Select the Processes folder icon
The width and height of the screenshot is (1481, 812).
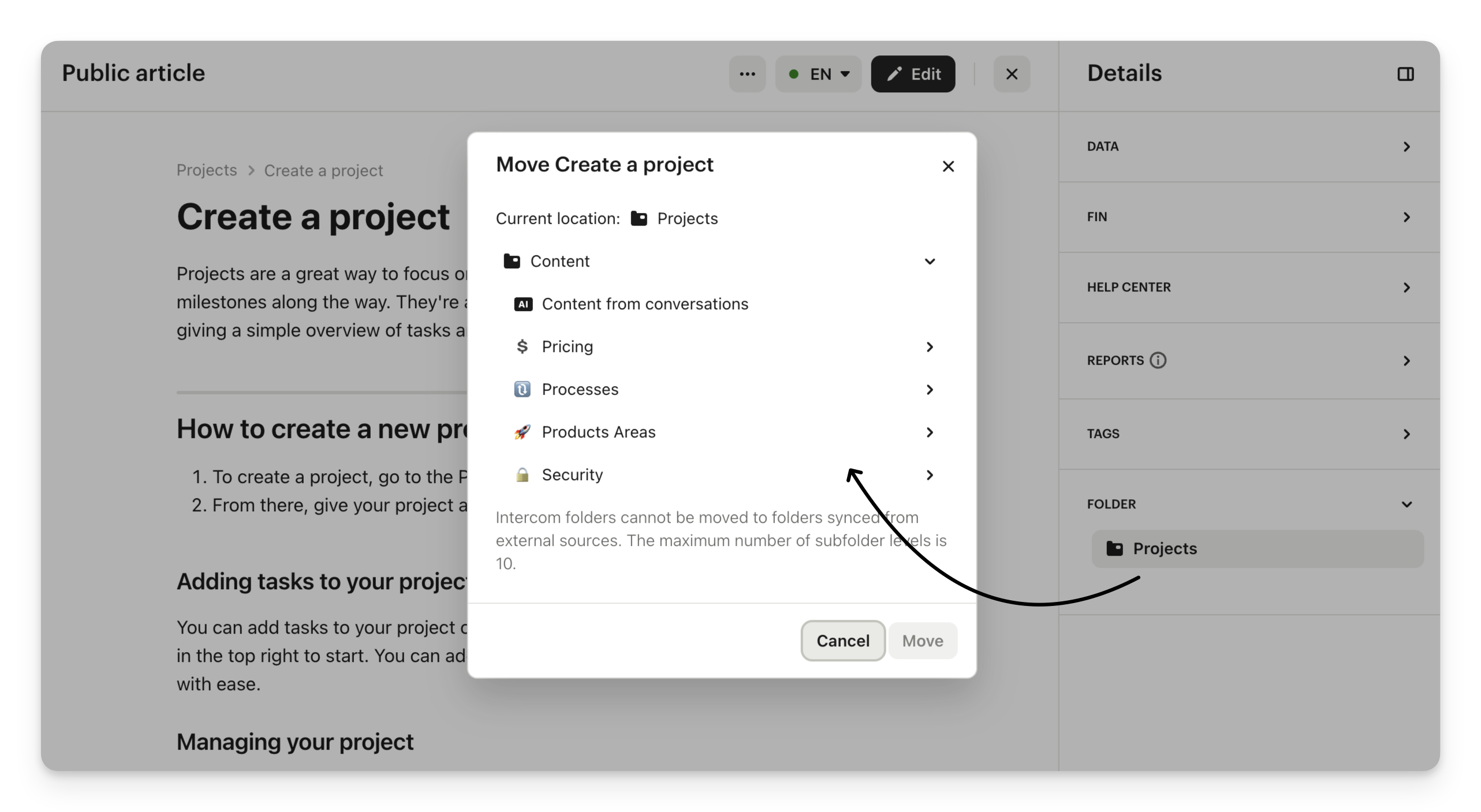tap(523, 390)
